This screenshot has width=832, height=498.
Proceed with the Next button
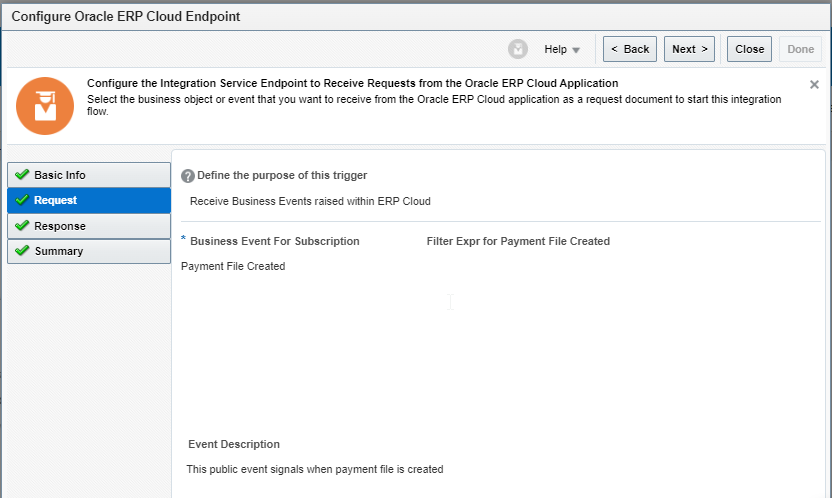[x=689, y=49]
